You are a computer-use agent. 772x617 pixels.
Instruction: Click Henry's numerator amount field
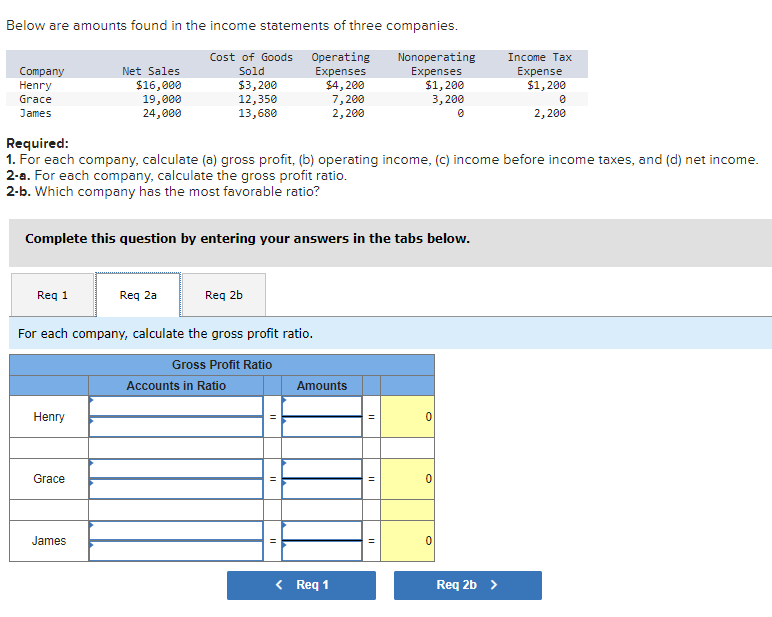[x=322, y=406]
